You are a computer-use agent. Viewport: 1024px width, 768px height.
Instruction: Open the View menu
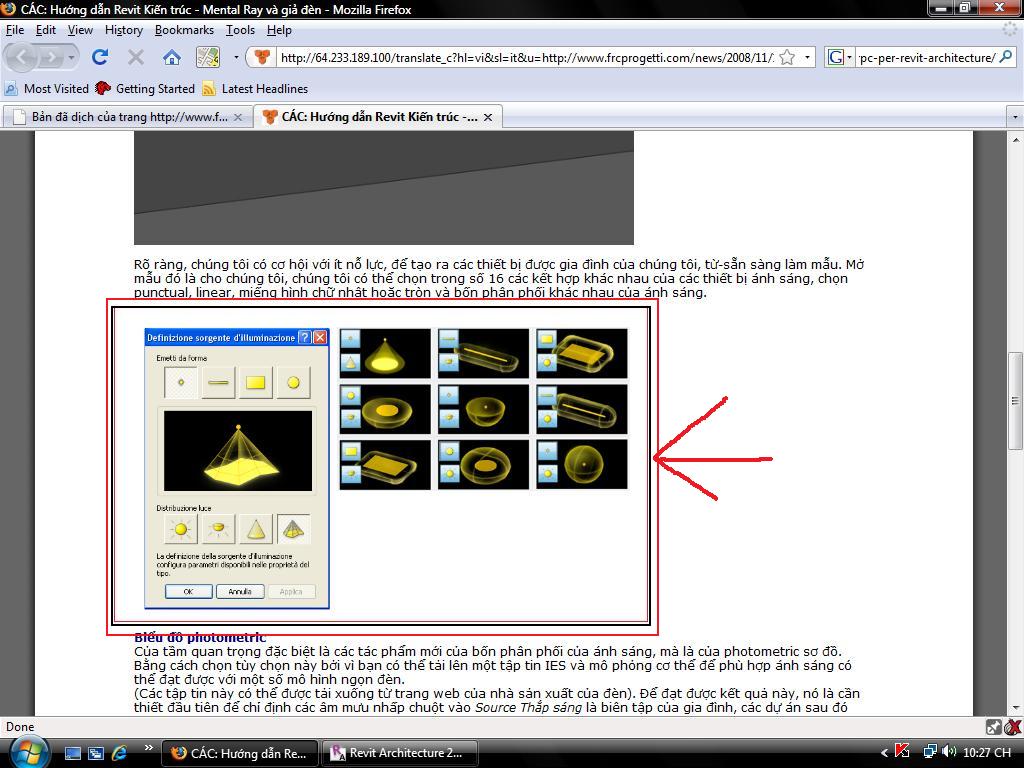(80, 30)
